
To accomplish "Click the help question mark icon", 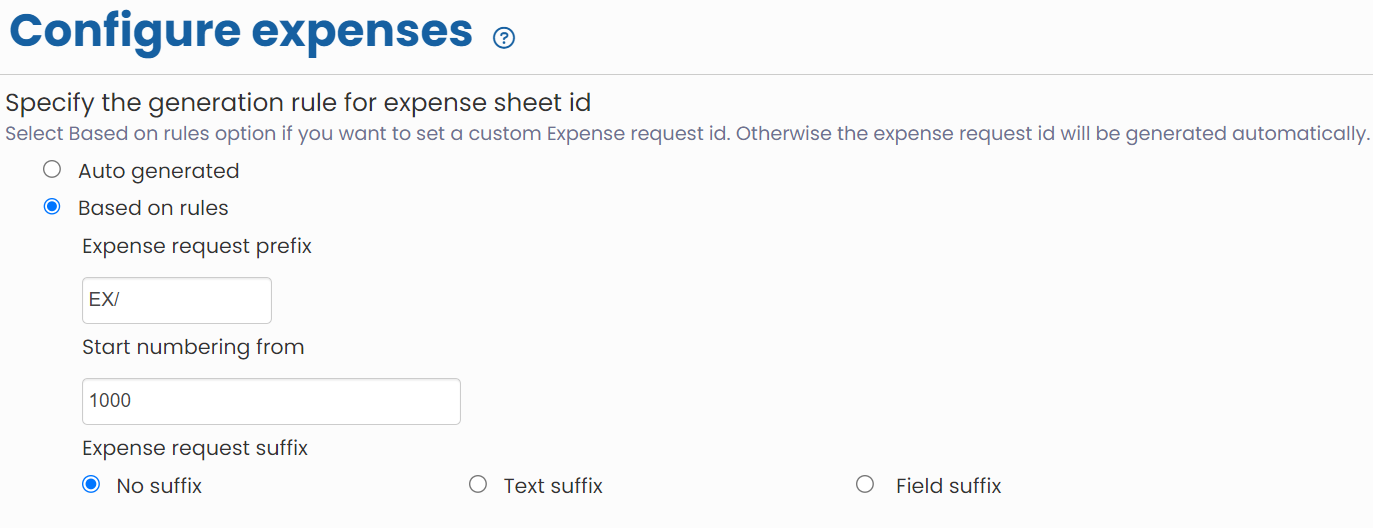I will (x=504, y=38).
